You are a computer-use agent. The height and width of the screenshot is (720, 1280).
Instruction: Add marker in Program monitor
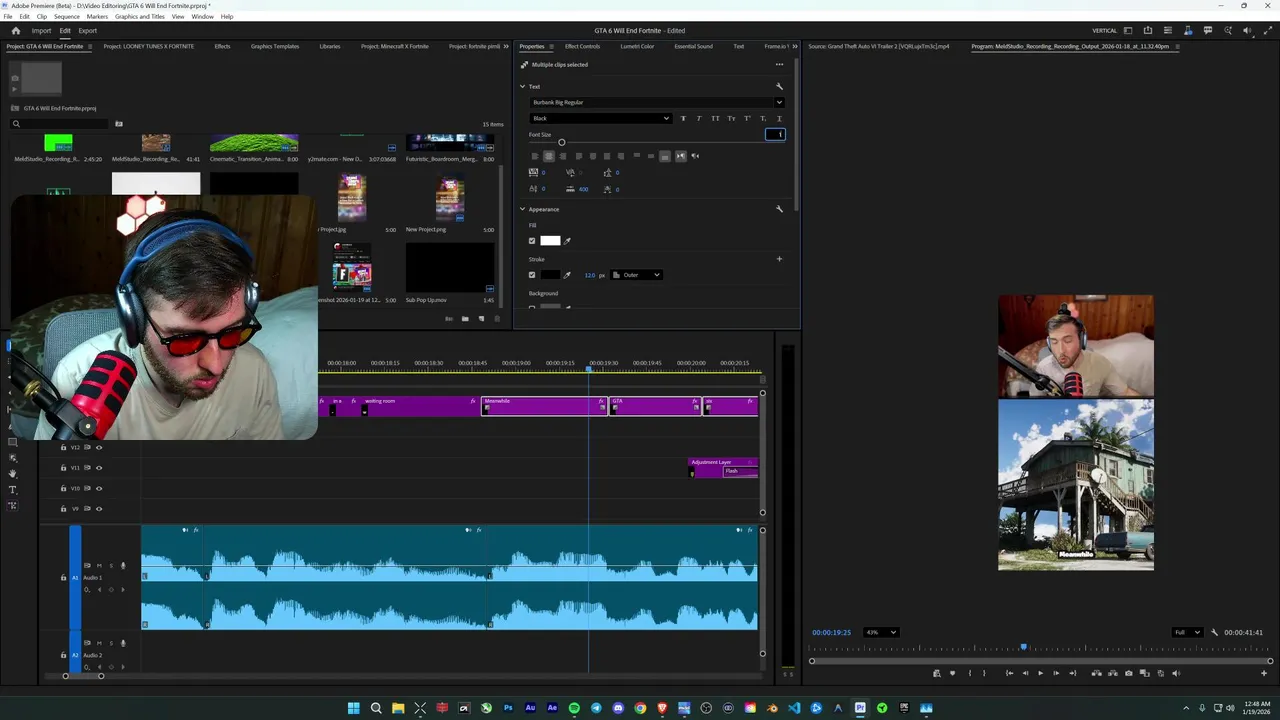(x=952, y=673)
